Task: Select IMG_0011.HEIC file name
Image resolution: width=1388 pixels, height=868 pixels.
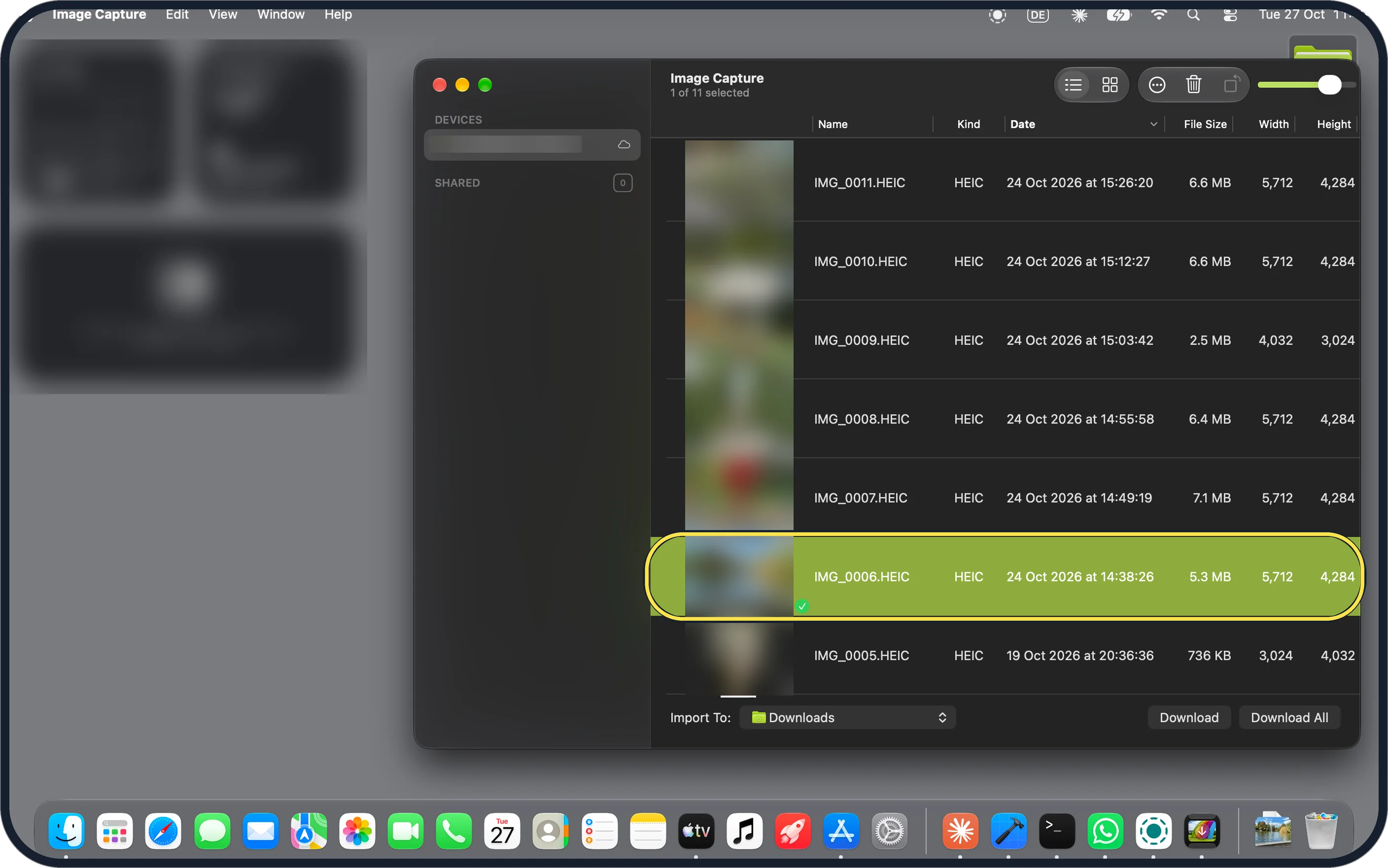Action: pos(859,183)
